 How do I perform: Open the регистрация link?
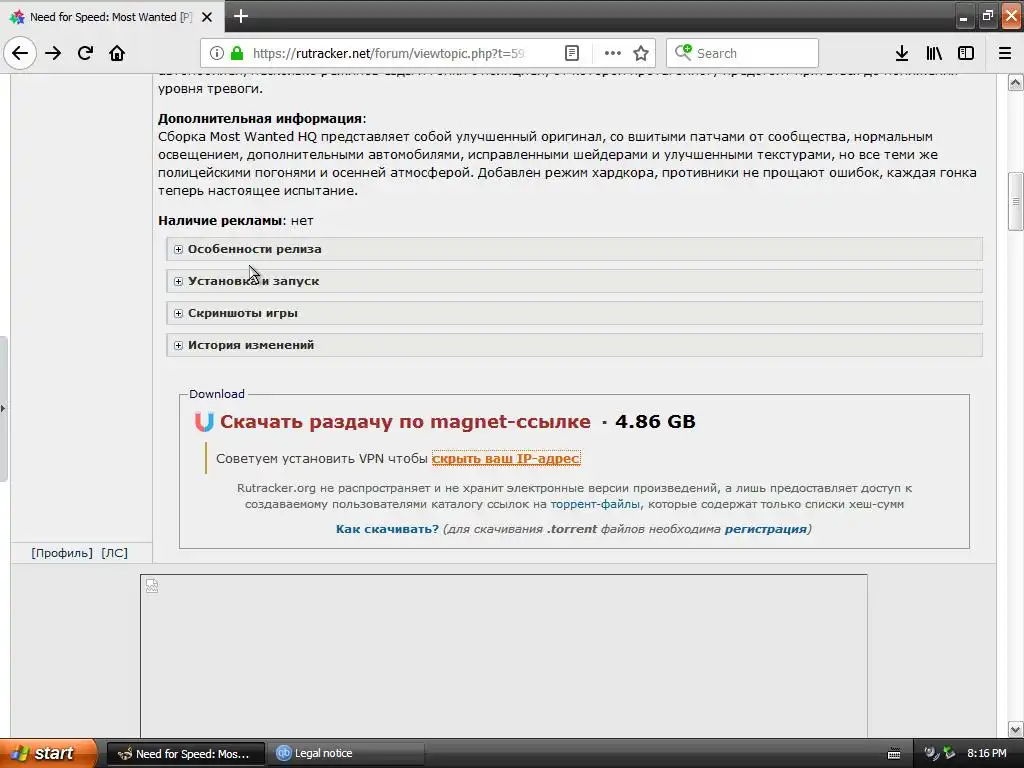click(765, 529)
